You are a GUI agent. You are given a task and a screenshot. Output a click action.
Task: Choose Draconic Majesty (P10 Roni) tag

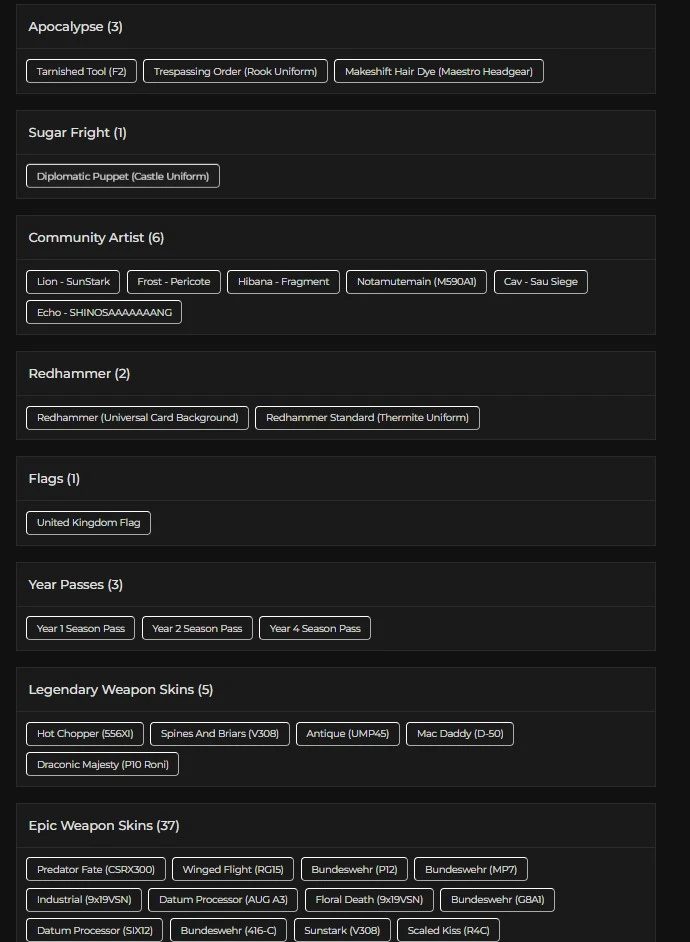pyautogui.click(x=102, y=764)
